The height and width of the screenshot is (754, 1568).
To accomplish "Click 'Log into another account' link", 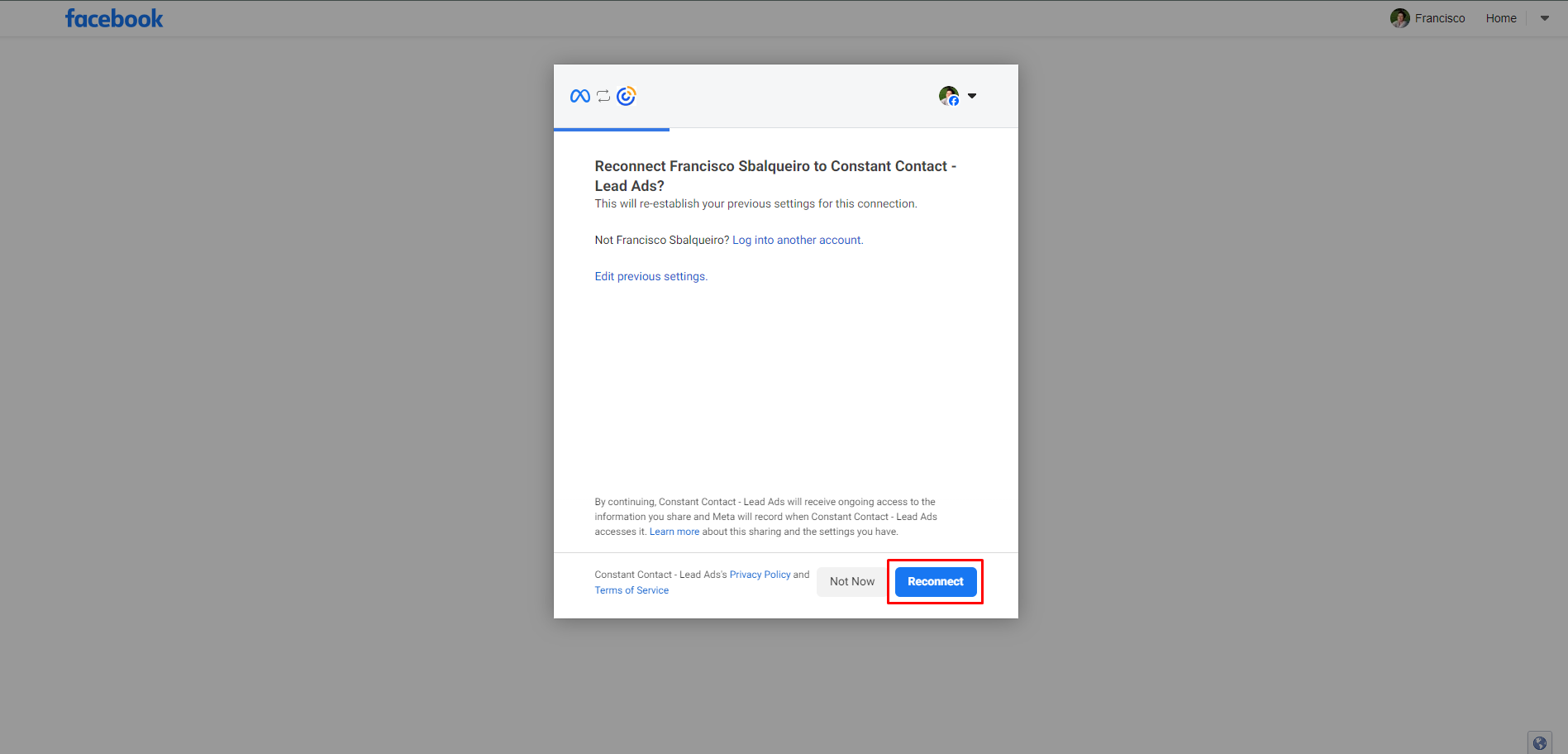I will (x=797, y=240).
